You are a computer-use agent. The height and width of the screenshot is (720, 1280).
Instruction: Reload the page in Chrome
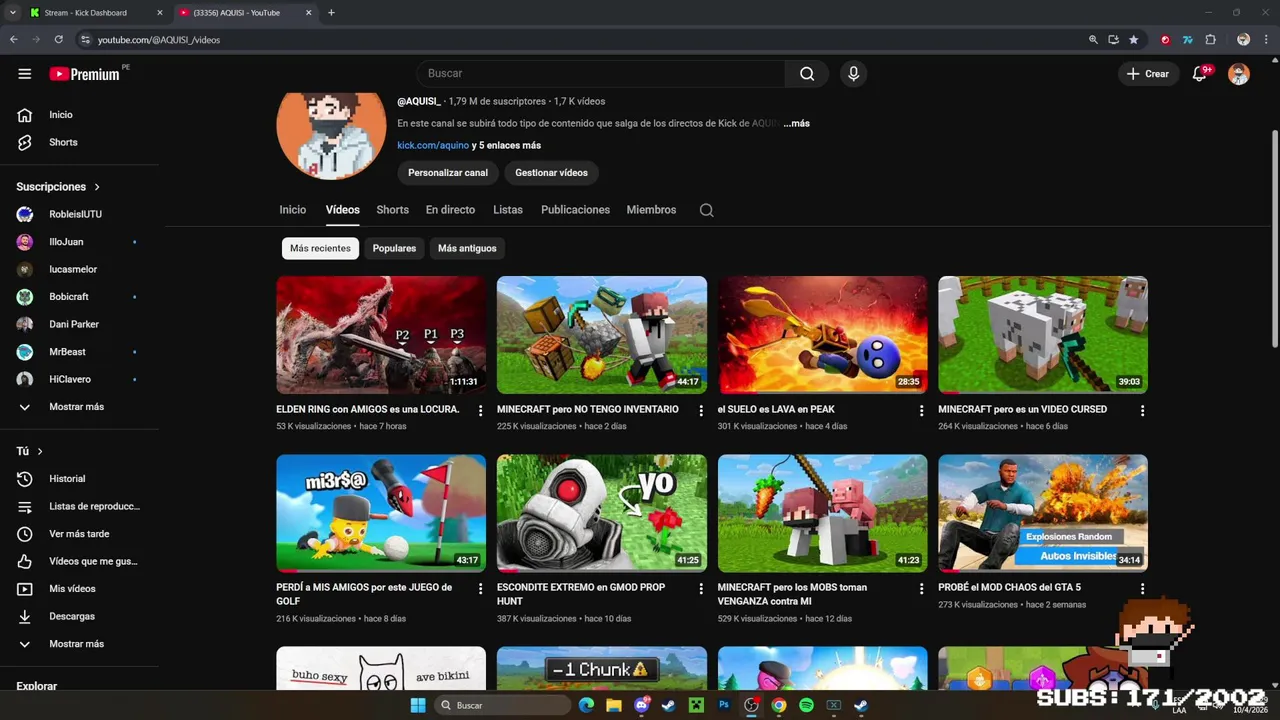pos(59,40)
